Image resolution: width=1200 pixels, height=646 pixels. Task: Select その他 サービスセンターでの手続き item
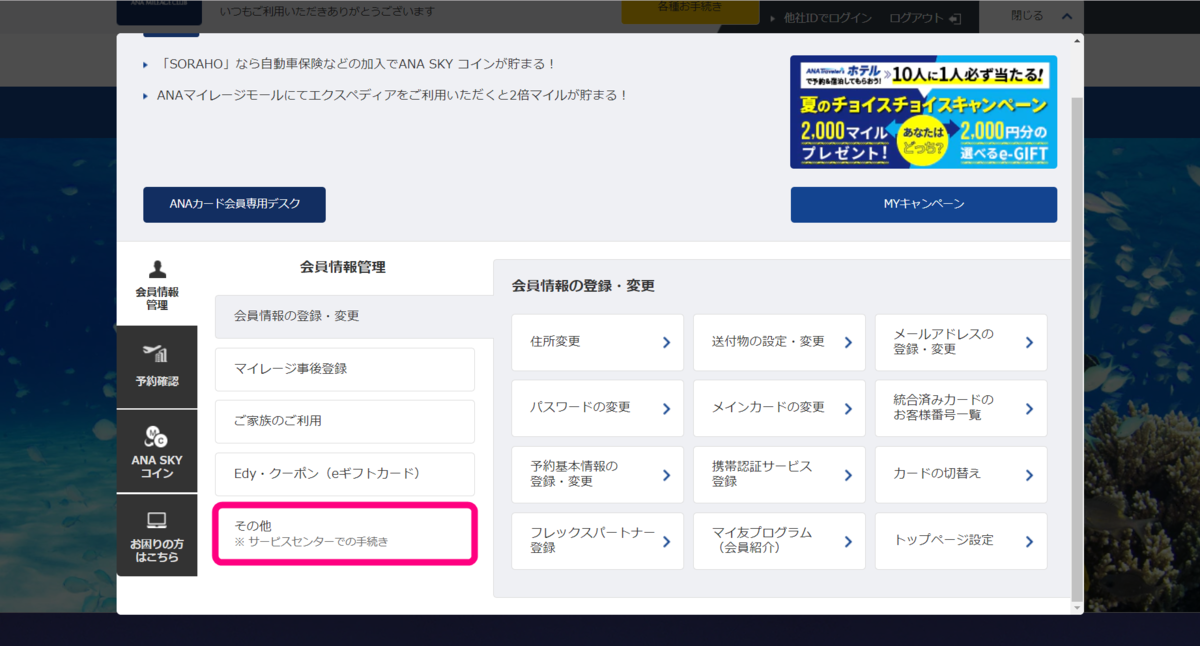click(345, 534)
